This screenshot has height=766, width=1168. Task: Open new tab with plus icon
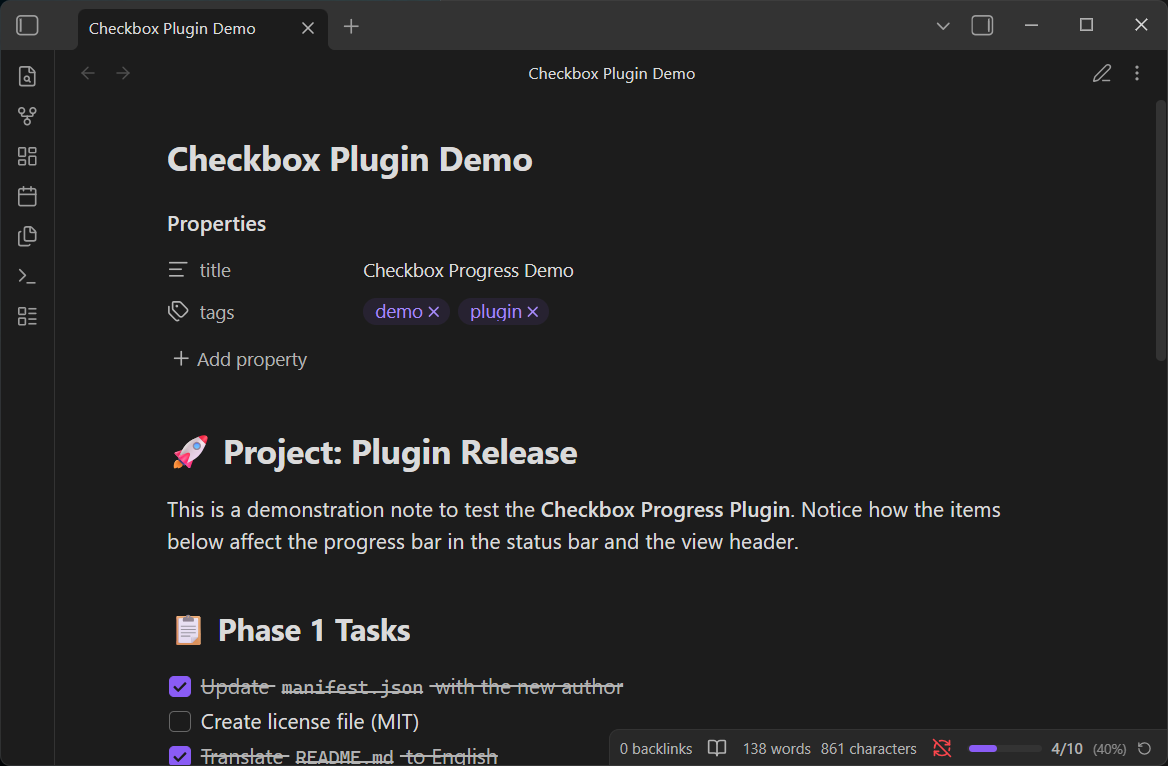tap(351, 27)
